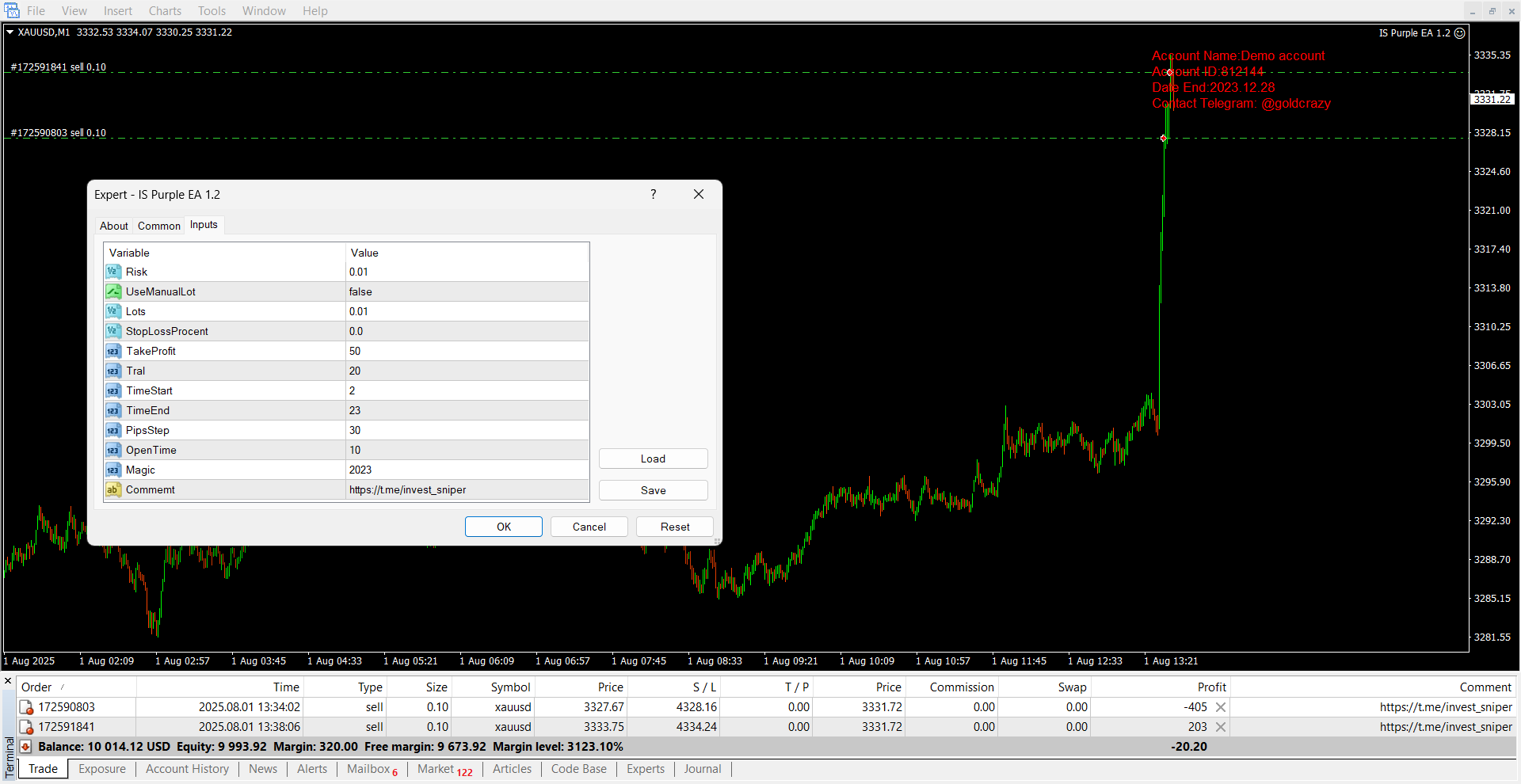This screenshot has height=784, width=1521.
Task: Select the TakeProfit value field showing 50
Action: (467, 351)
